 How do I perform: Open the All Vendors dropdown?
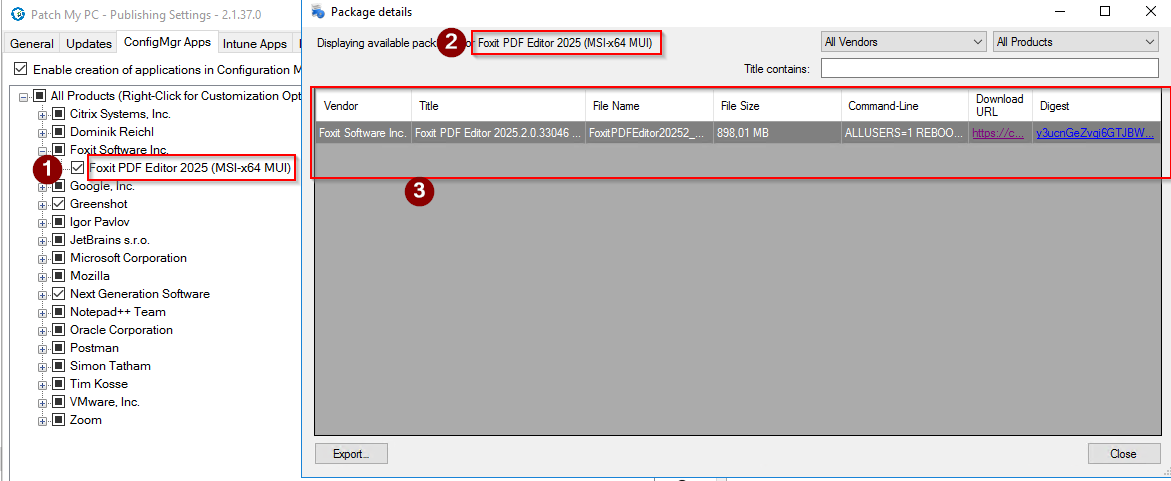tap(903, 42)
